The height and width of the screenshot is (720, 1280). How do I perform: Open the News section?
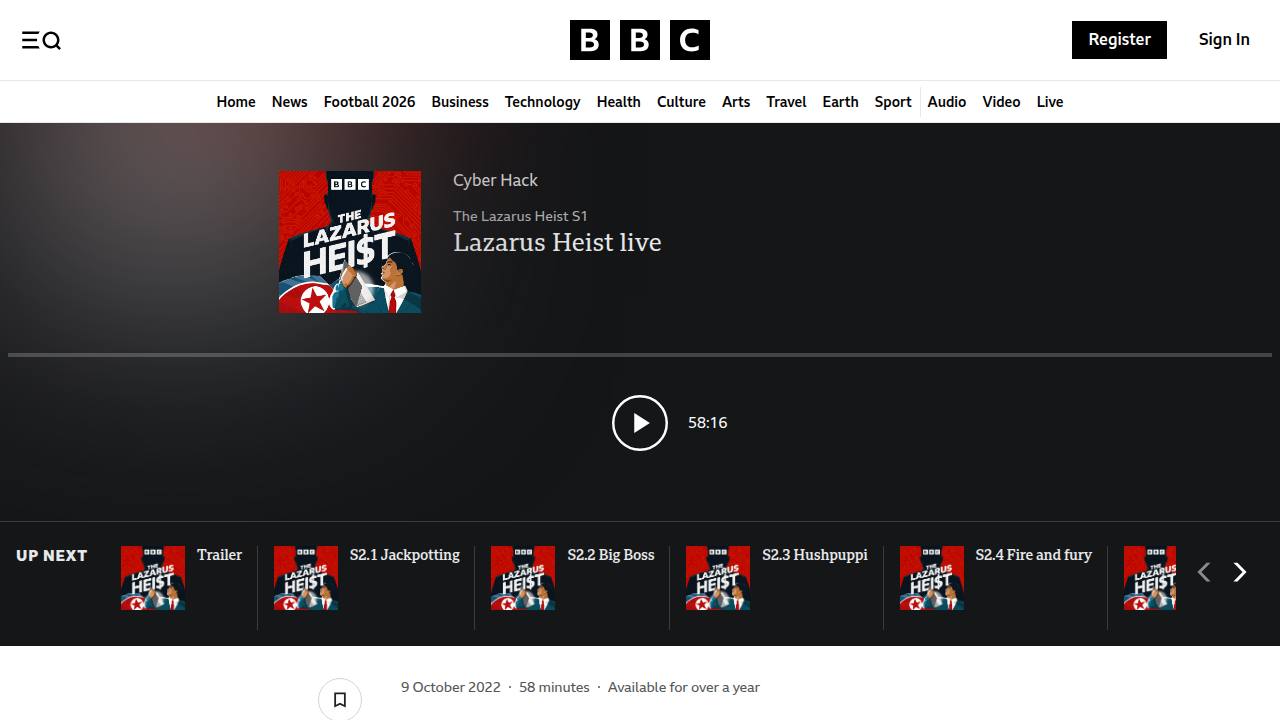tap(290, 102)
